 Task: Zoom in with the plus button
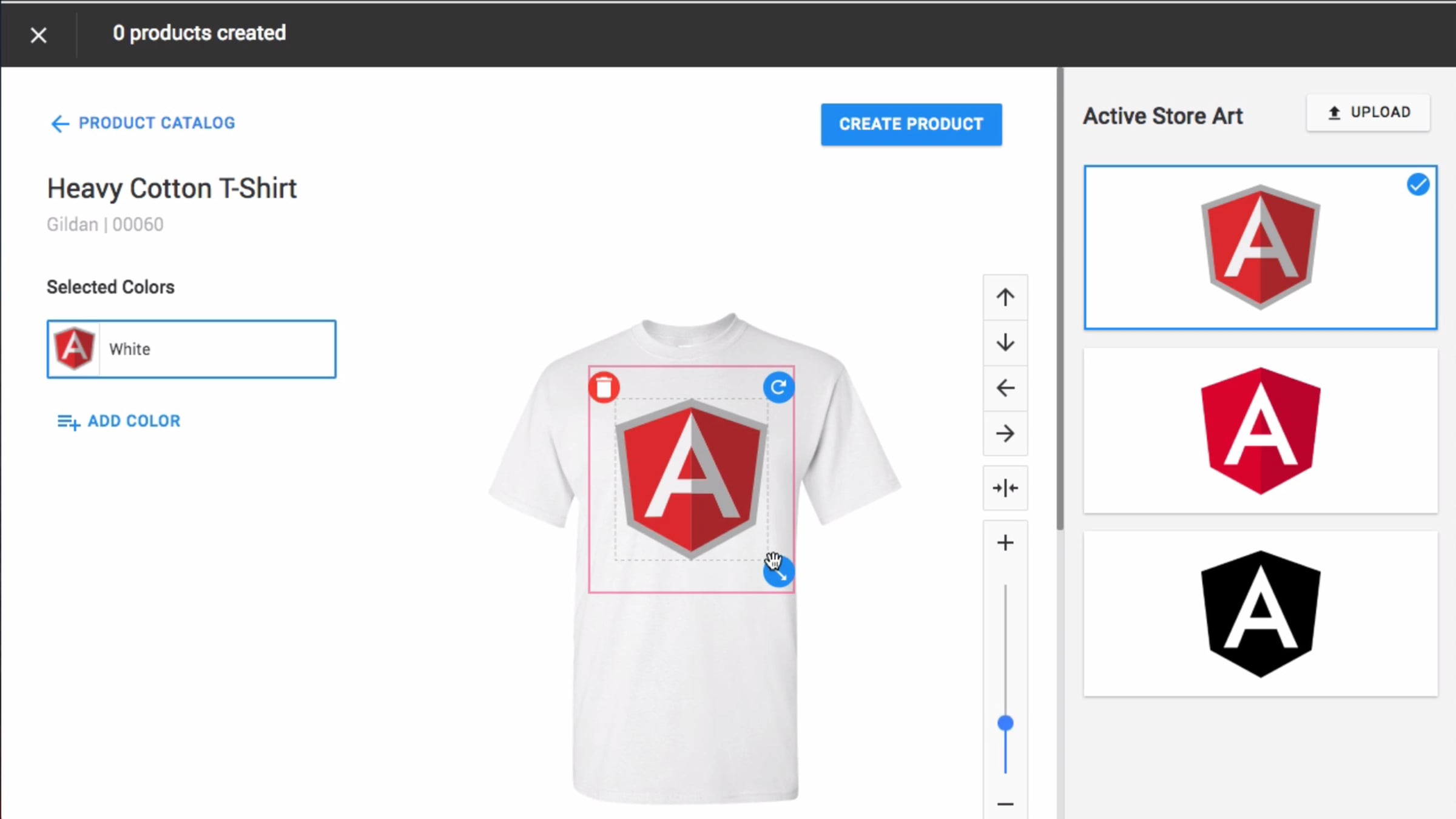(x=1005, y=542)
